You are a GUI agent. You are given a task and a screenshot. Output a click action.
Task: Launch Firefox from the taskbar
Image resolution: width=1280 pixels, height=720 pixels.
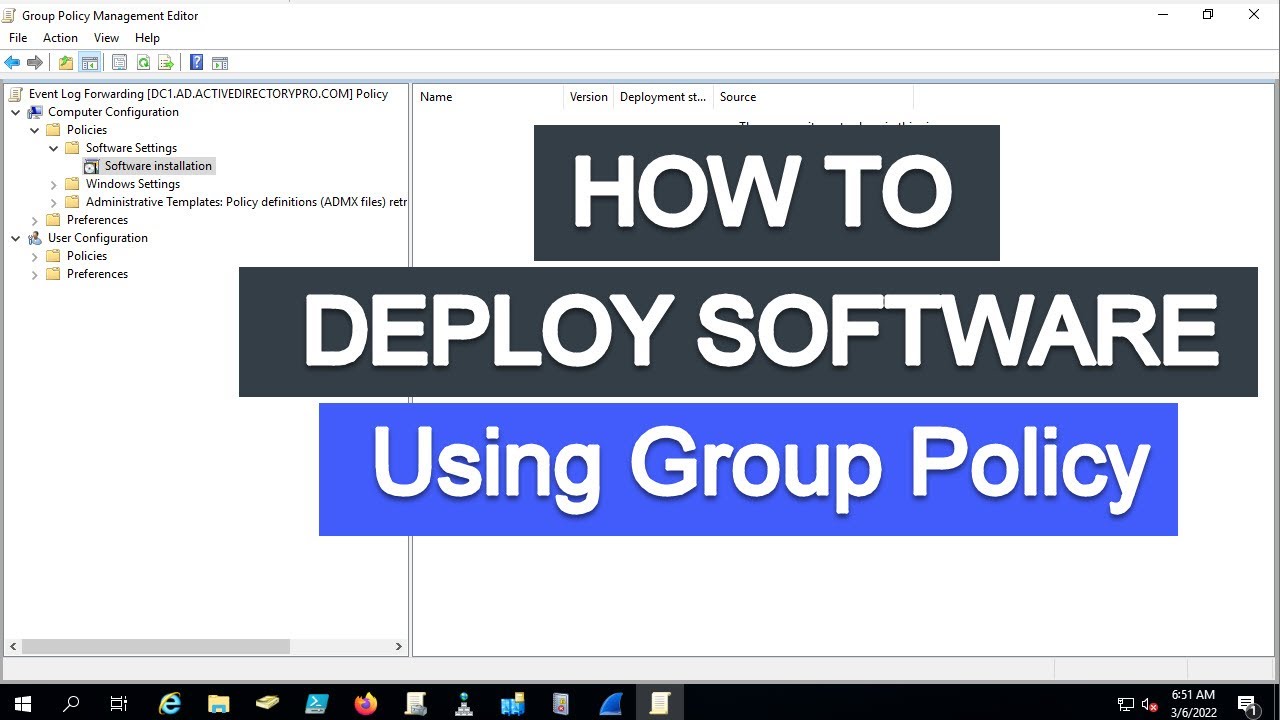click(366, 704)
